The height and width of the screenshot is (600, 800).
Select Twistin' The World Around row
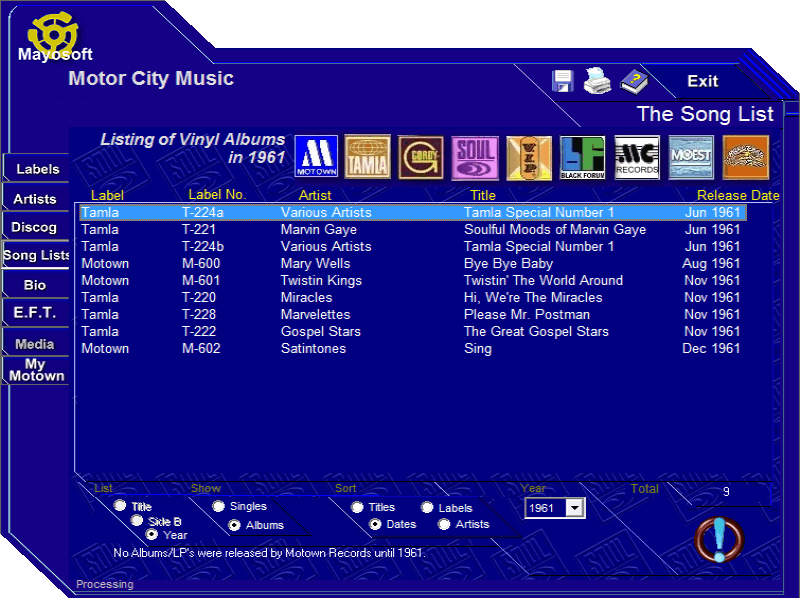point(413,281)
